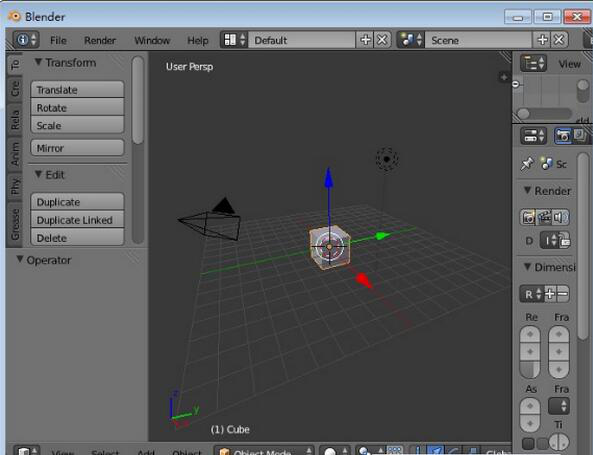Click the Render still image camera button
593x455 pixels.
click(x=528, y=217)
